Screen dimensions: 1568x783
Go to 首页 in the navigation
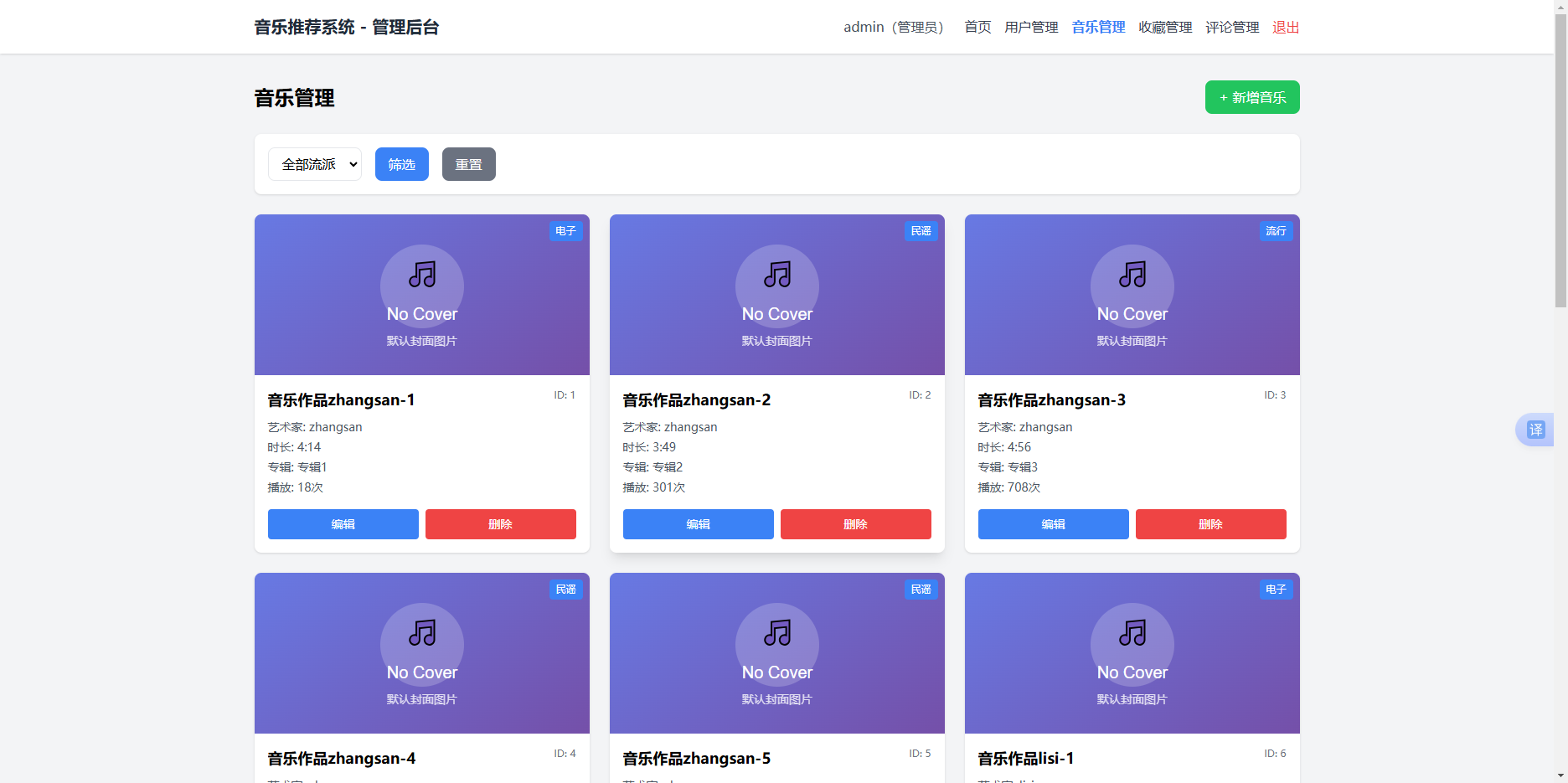(977, 27)
